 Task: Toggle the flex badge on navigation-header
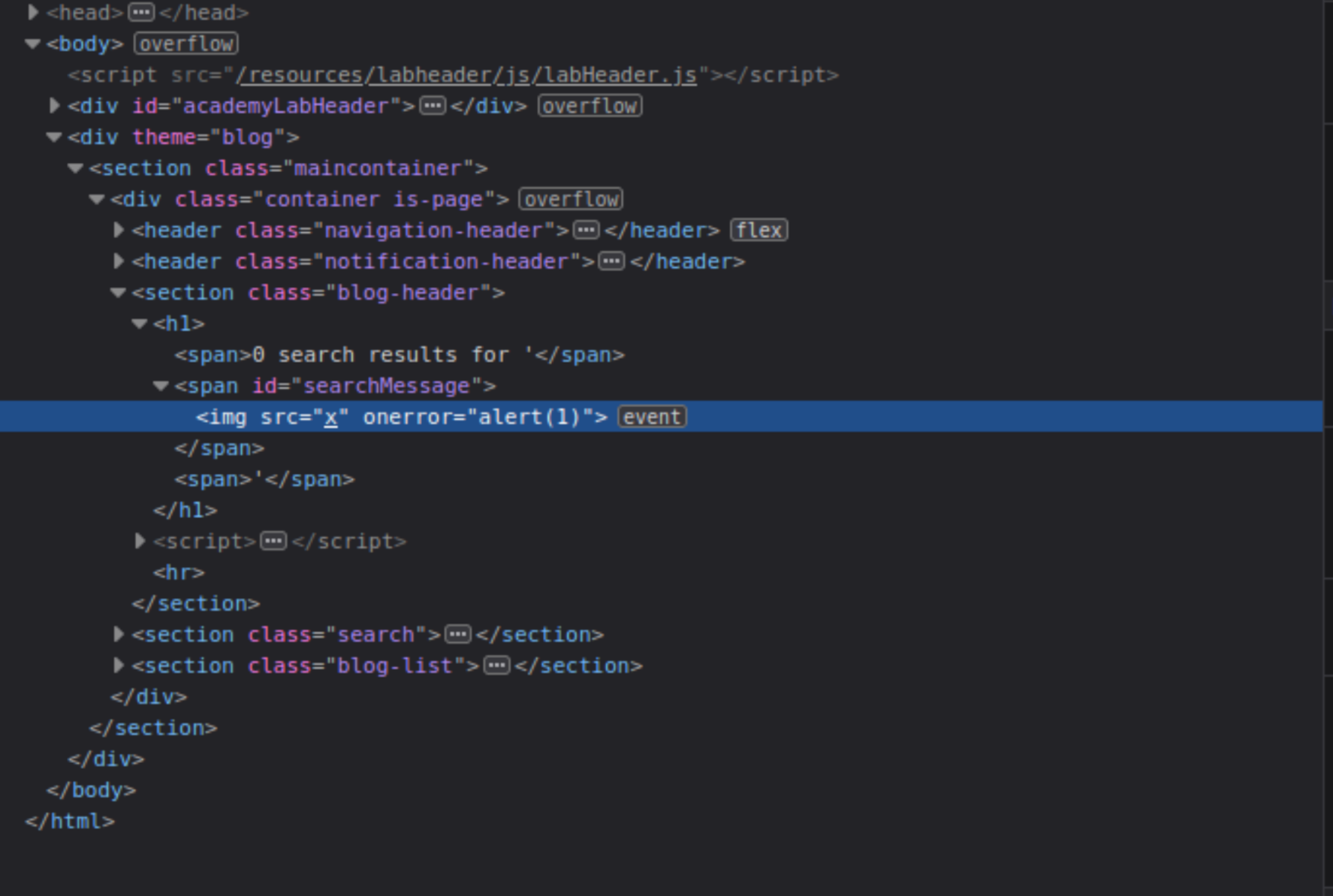[x=759, y=230]
